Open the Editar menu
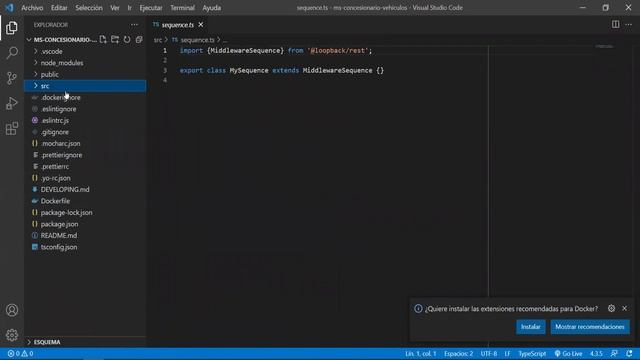640x360 pixels. coord(59,8)
